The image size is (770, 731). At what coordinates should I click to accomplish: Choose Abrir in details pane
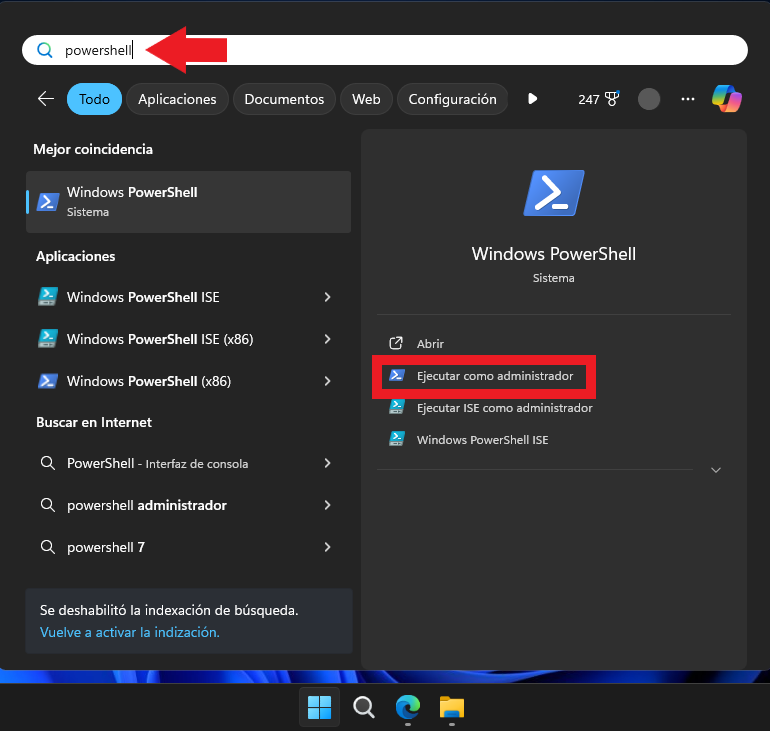point(430,344)
